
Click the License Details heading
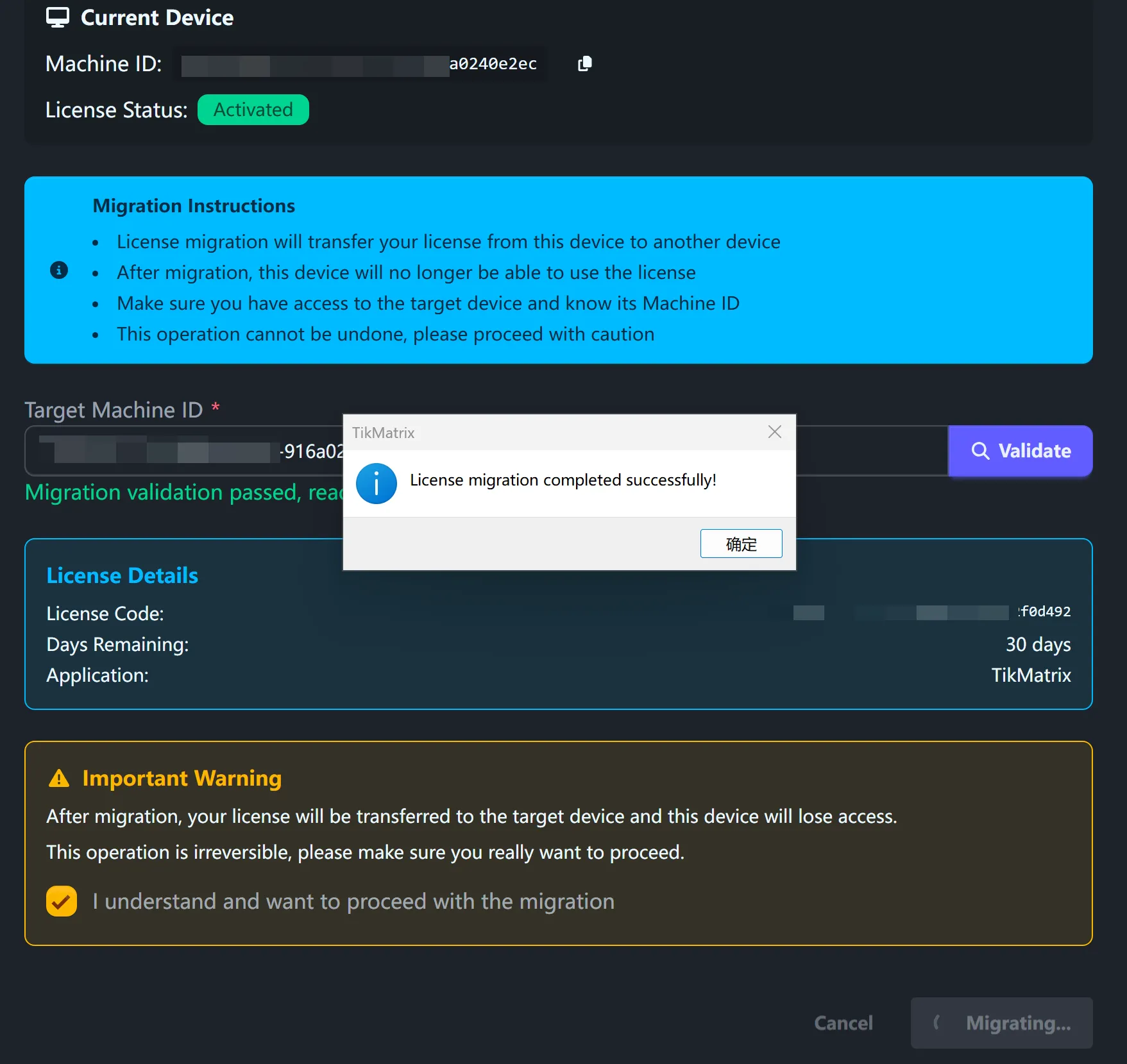point(122,575)
